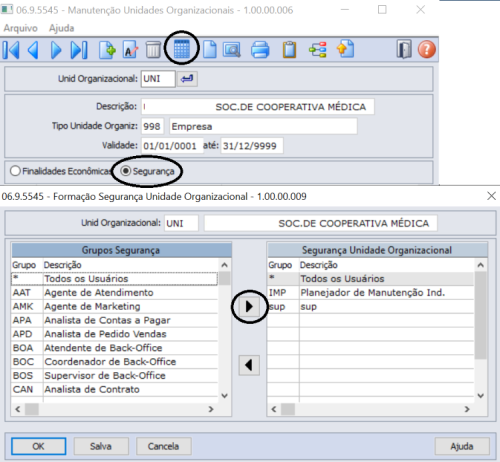
Task: Open the hierarchy structure icon
Action: click(318, 50)
